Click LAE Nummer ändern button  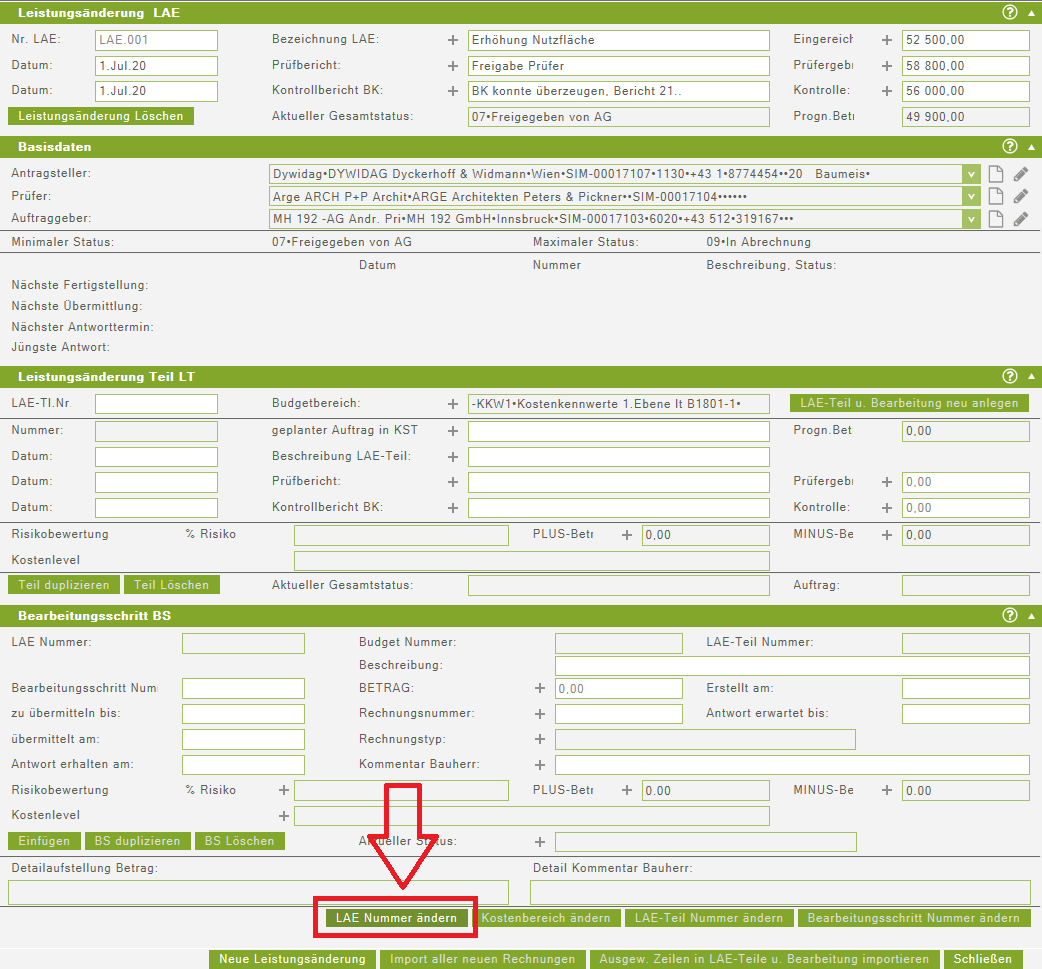pyautogui.click(x=397, y=918)
